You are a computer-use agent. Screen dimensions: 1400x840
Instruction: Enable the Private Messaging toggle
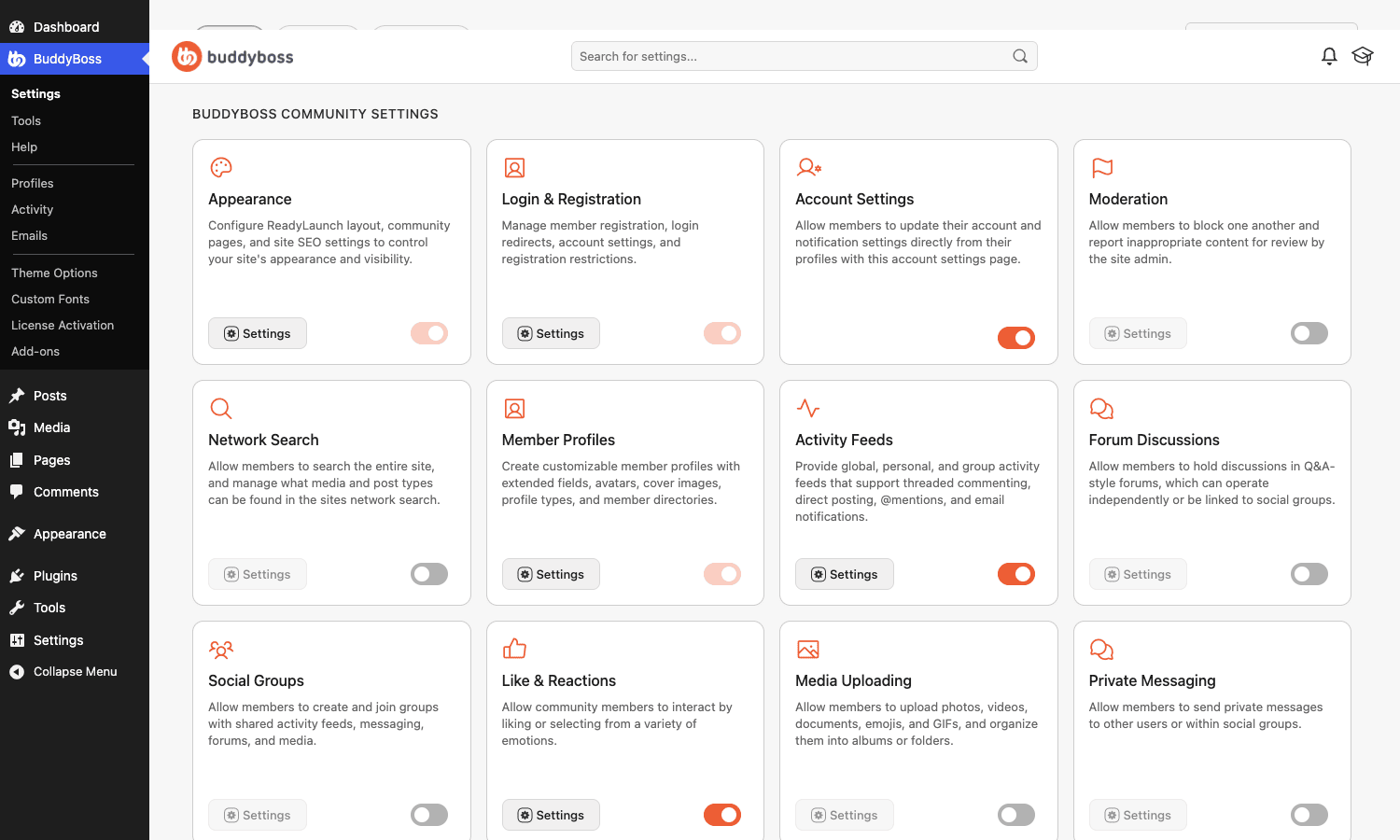tap(1309, 815)
